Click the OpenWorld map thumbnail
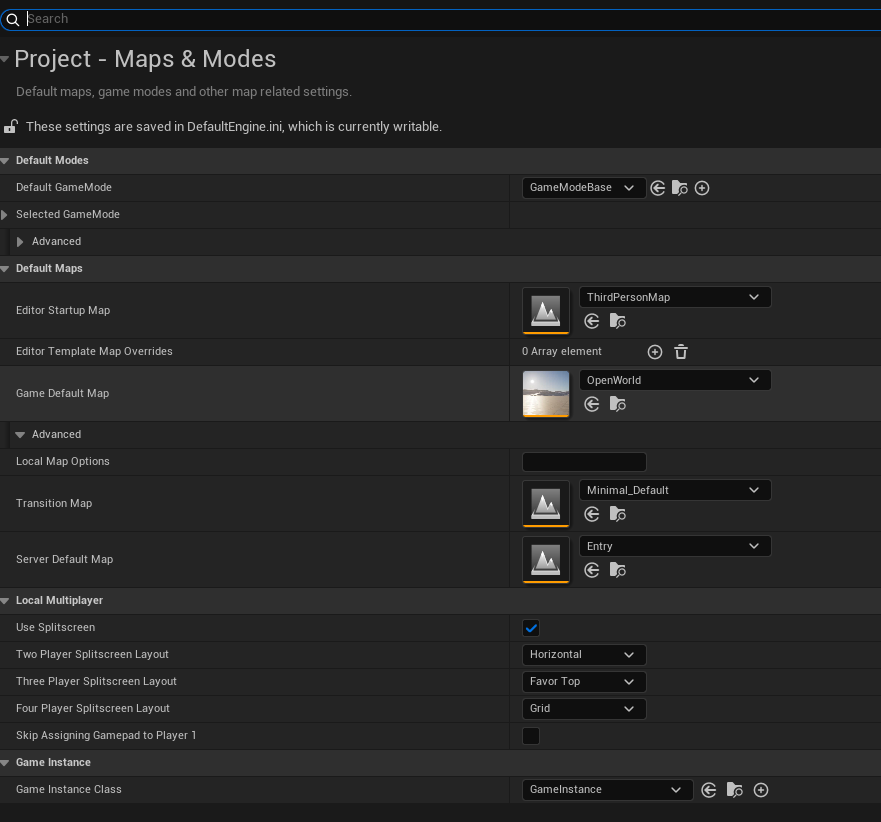Screen dimensions: 881x822 pyautogui.click(x=546, y=394)
